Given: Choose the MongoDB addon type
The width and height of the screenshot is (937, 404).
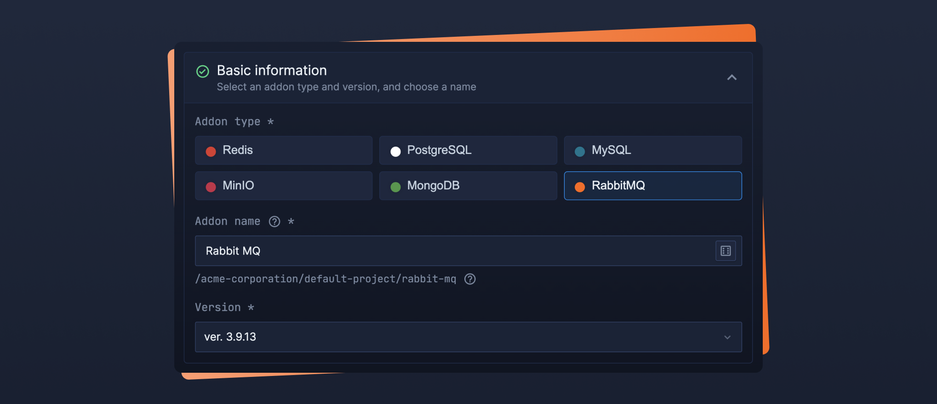Looking at the screenshot, I should point(468,186).
